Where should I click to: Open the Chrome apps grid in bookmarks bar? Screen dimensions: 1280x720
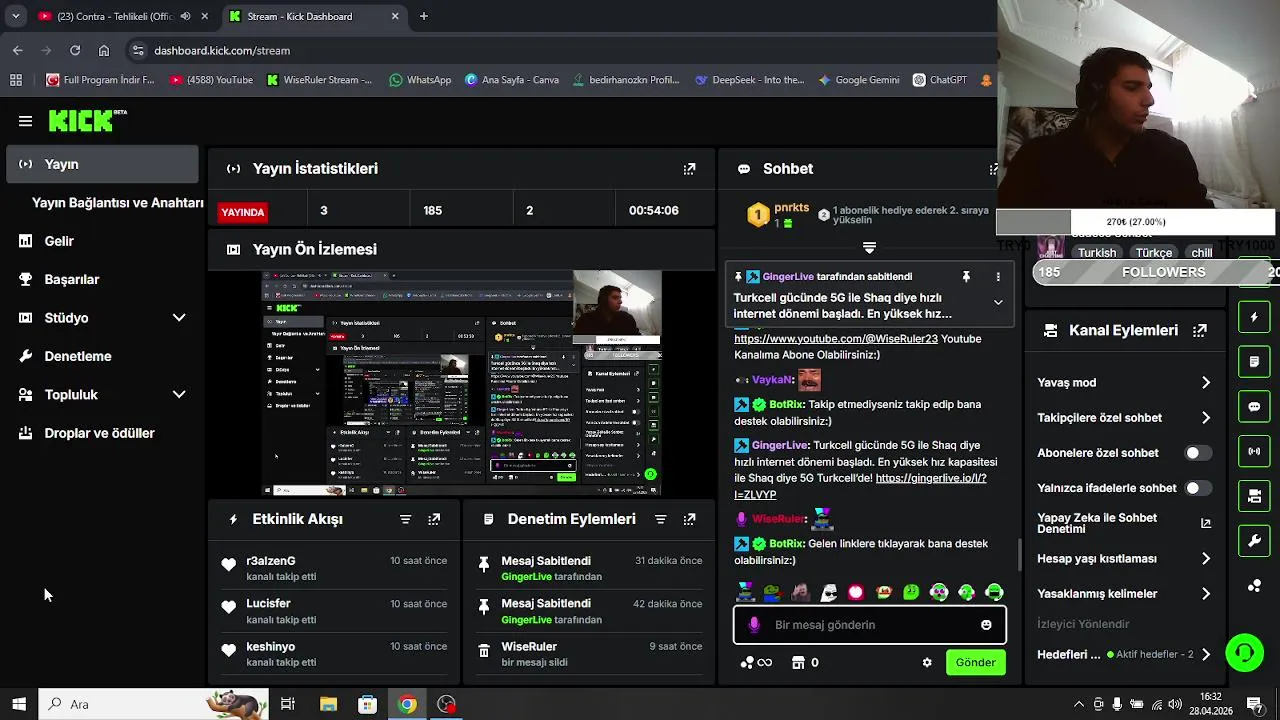(16, 80)
